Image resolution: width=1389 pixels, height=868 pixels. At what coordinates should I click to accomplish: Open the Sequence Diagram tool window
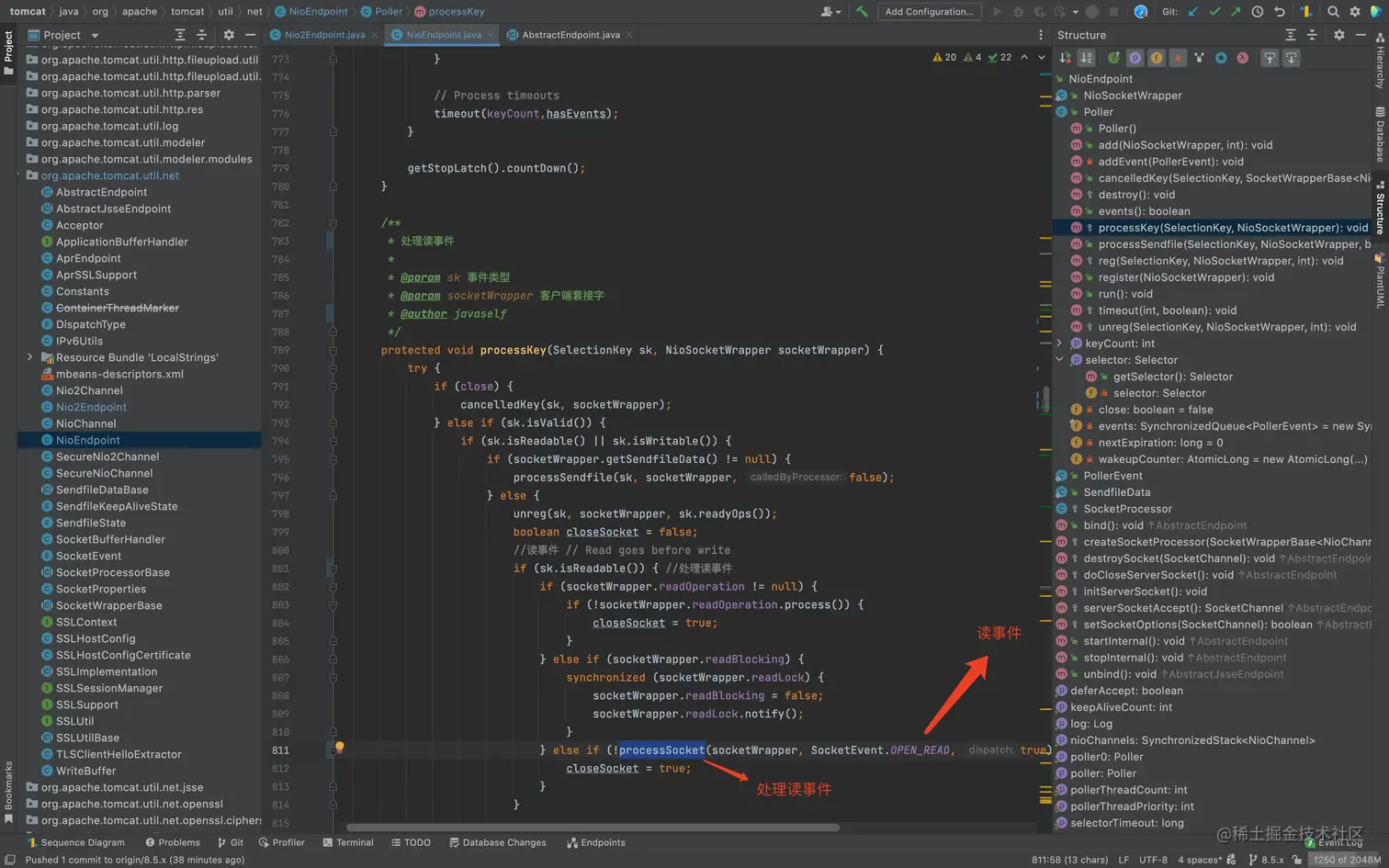pos(76,842)
